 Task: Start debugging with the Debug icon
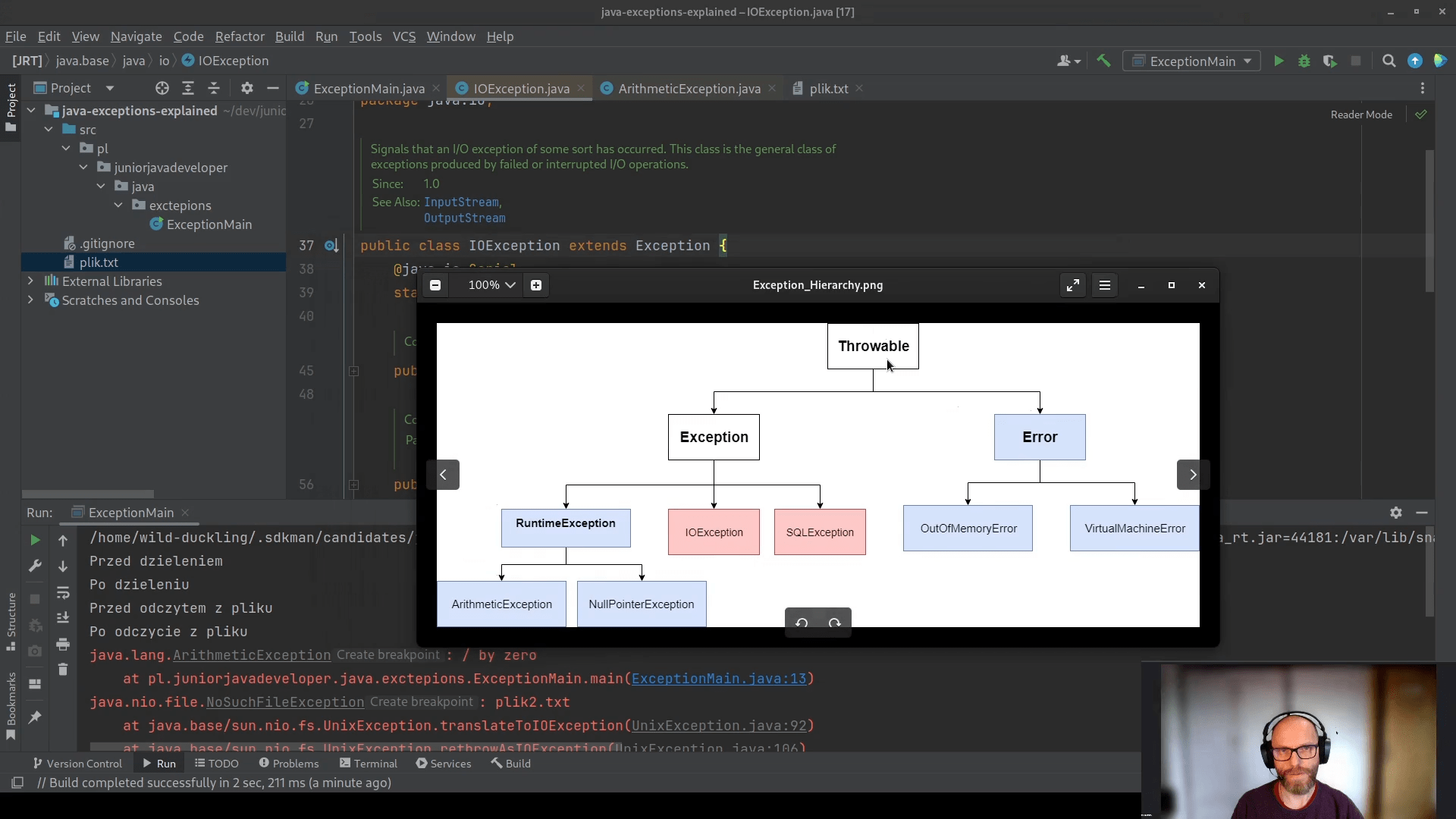coord(1305,61)
